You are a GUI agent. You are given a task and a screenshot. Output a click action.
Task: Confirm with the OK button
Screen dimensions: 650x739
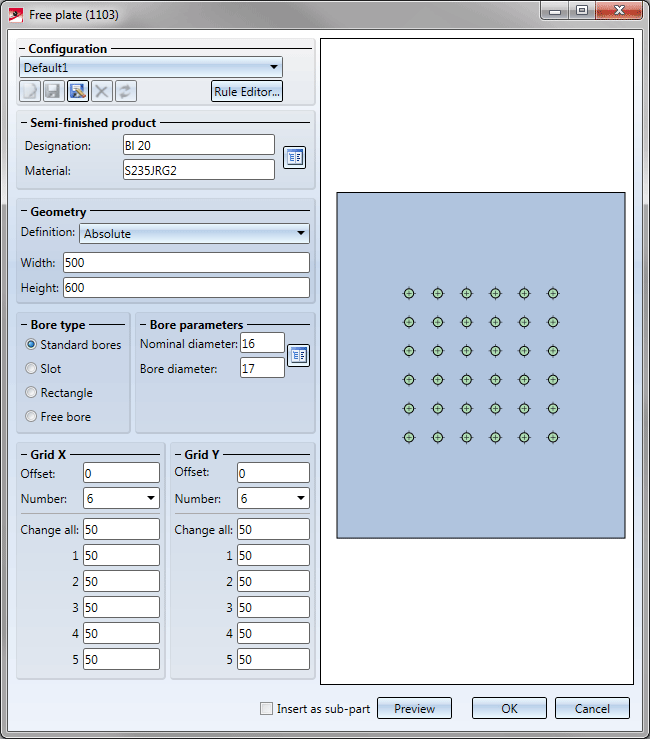click(510, 708)
